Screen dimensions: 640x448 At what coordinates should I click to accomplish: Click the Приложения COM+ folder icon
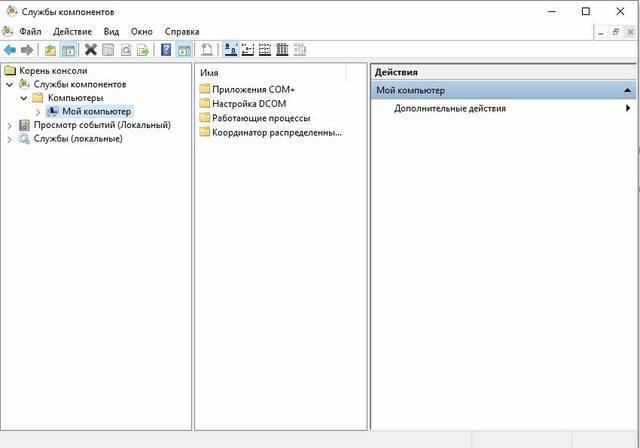click(205, 89)
